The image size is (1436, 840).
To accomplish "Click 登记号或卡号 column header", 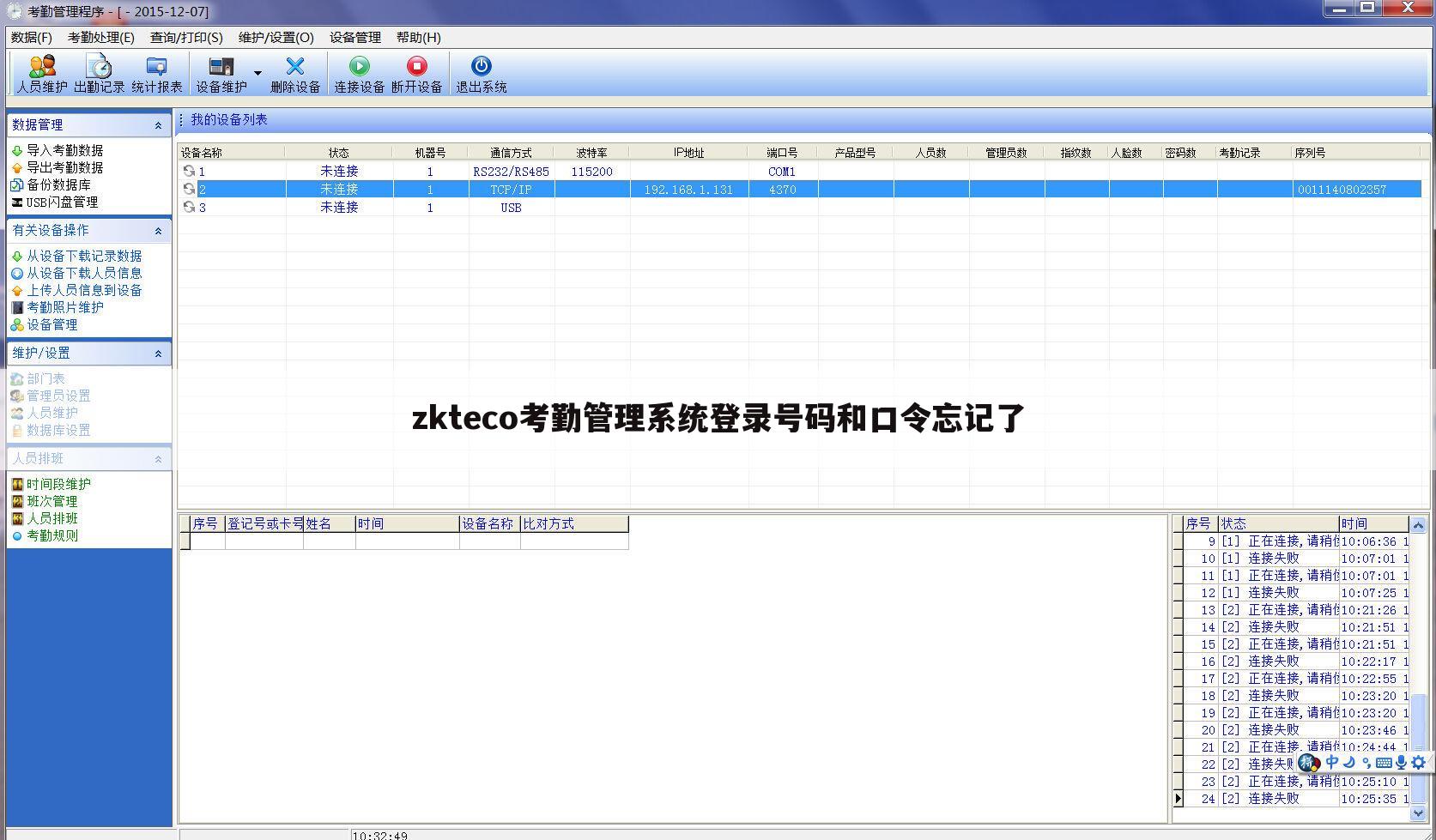I will (x=264, y=523).
